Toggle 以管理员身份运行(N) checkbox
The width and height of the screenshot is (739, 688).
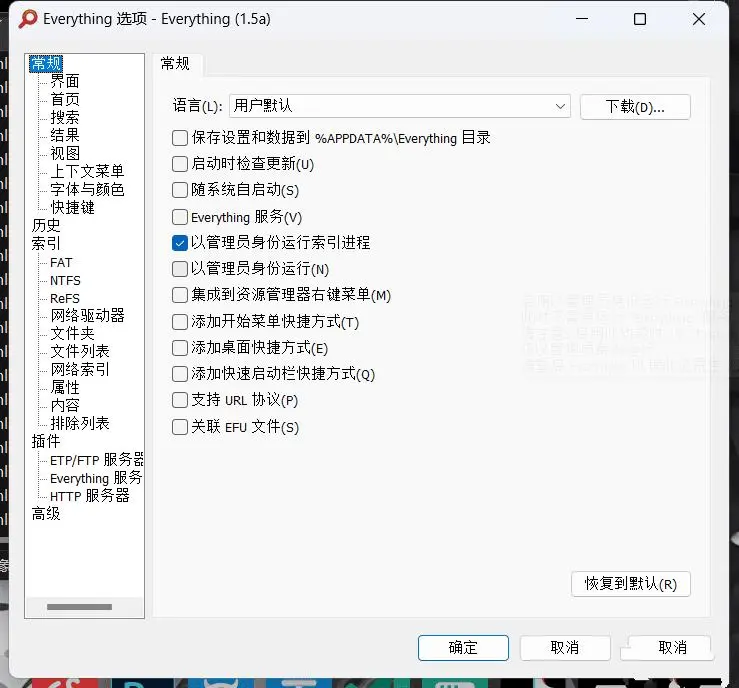coord(180,269)
